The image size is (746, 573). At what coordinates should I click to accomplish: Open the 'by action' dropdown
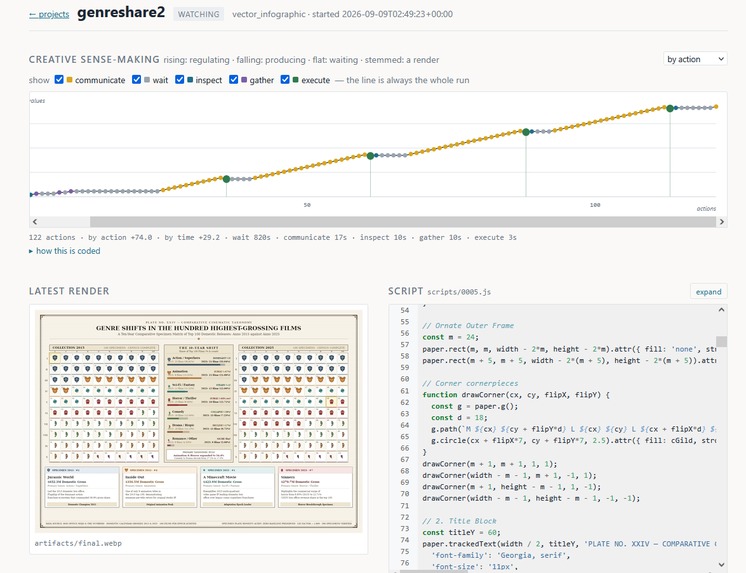point(695,59)
